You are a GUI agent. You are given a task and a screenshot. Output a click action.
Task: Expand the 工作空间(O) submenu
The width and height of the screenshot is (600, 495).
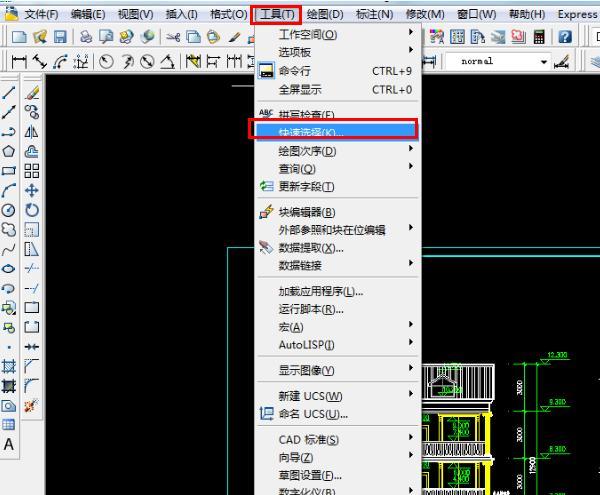pos(337,34)
